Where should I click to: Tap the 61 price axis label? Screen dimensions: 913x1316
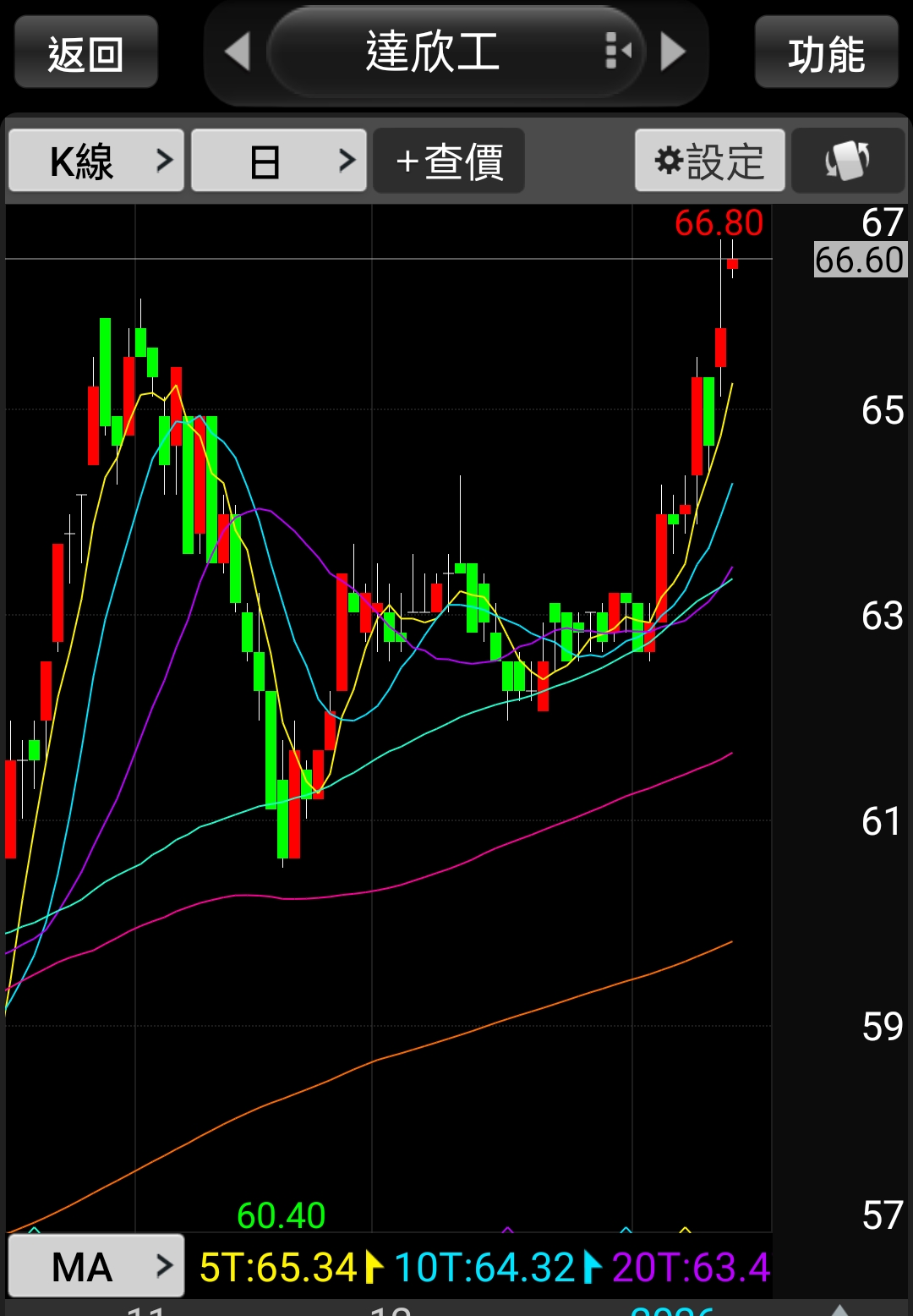pos(883,821)
